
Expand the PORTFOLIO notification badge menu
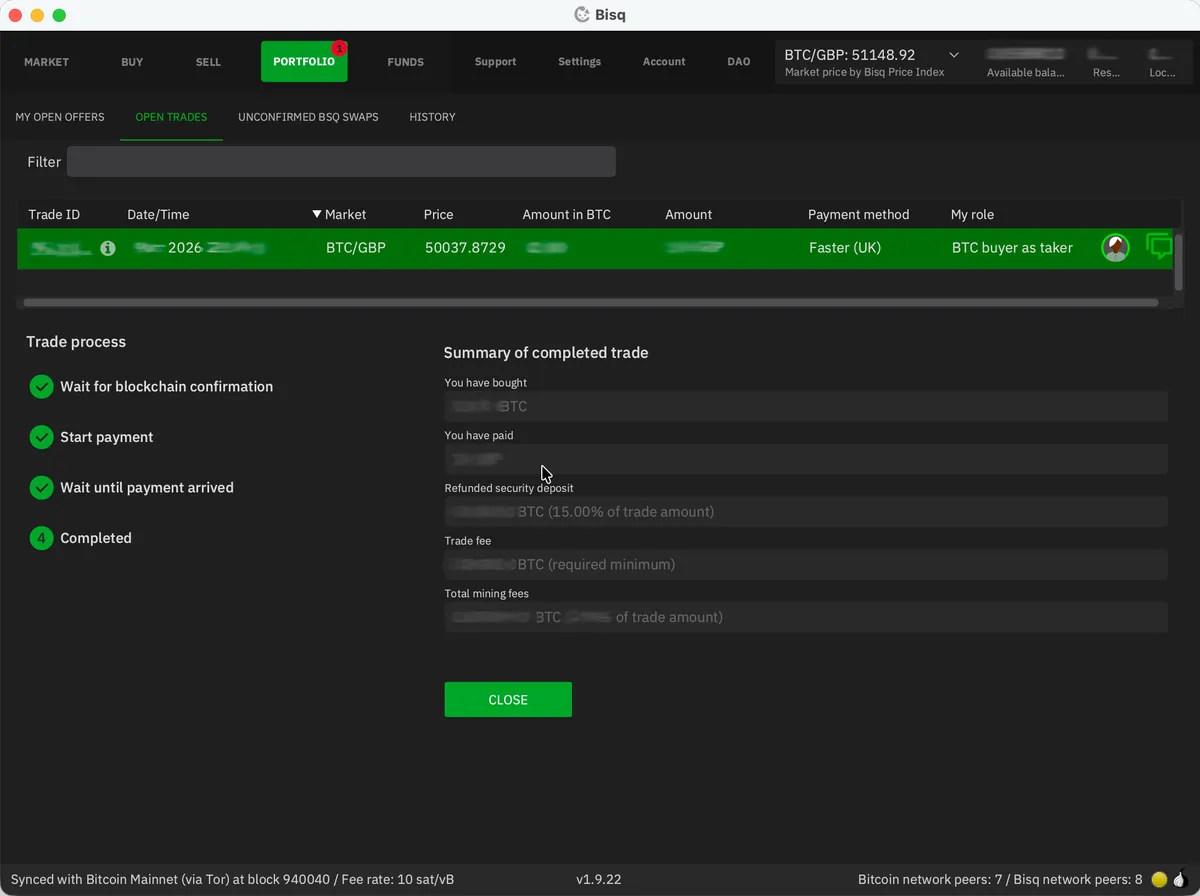[337, 48]
